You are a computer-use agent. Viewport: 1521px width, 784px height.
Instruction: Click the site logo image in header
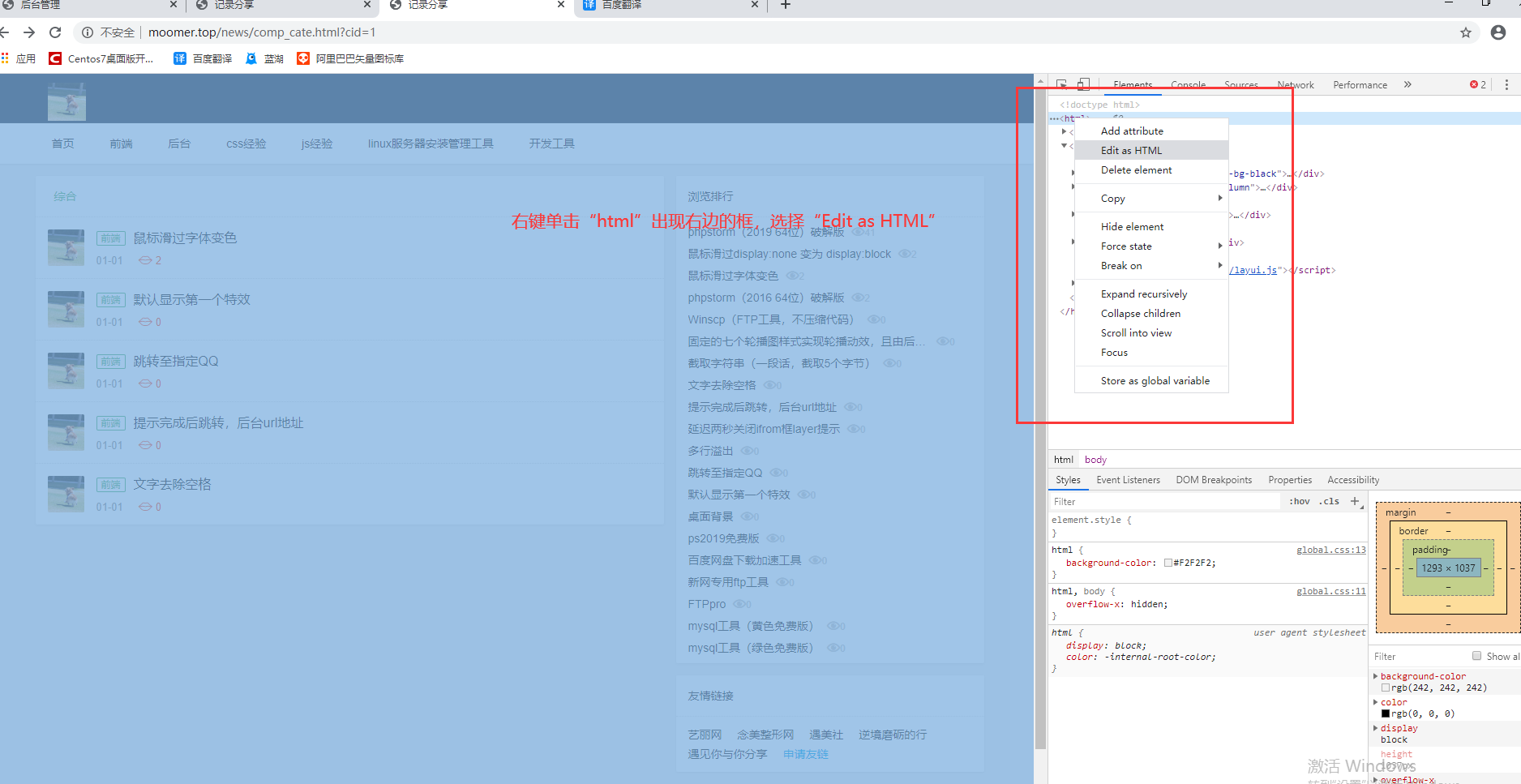(x=66, y=101)
